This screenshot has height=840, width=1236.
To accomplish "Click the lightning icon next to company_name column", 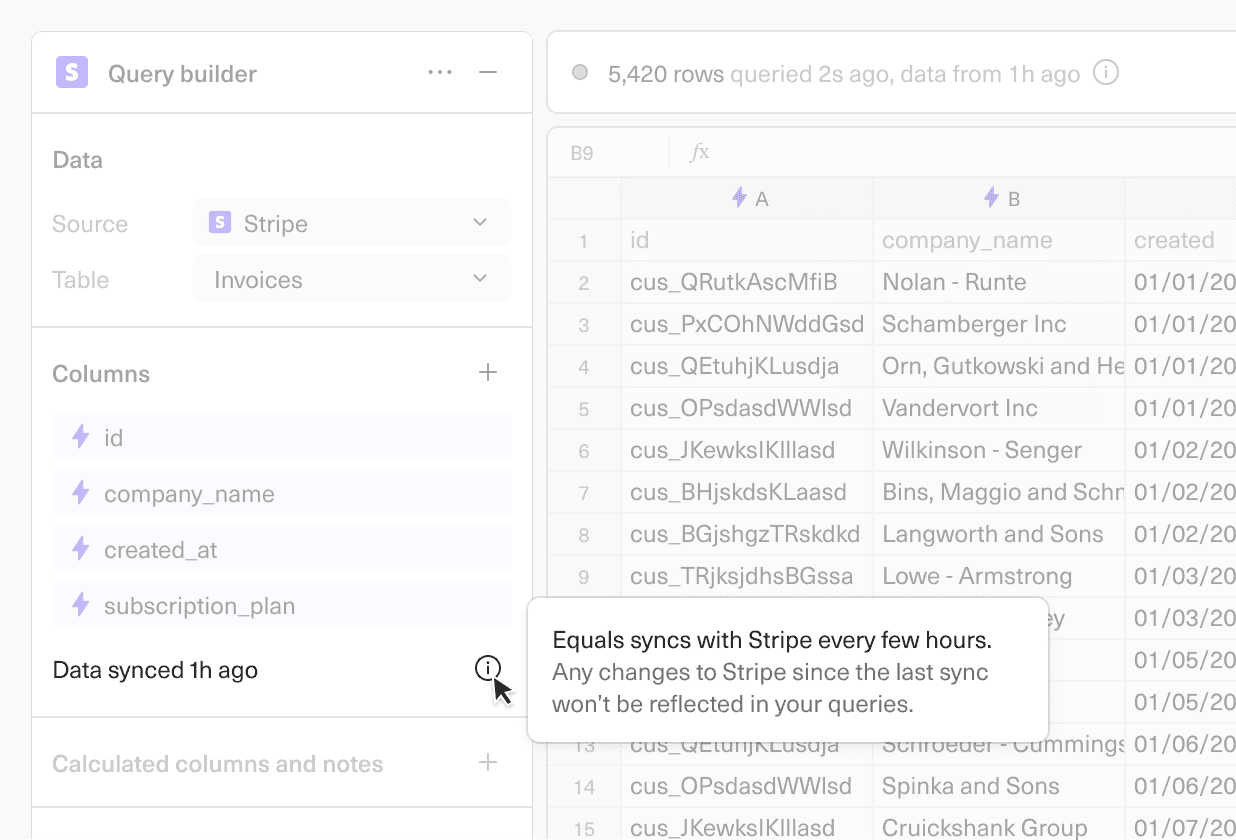I will pyautogui.click(x=81, y=493).
